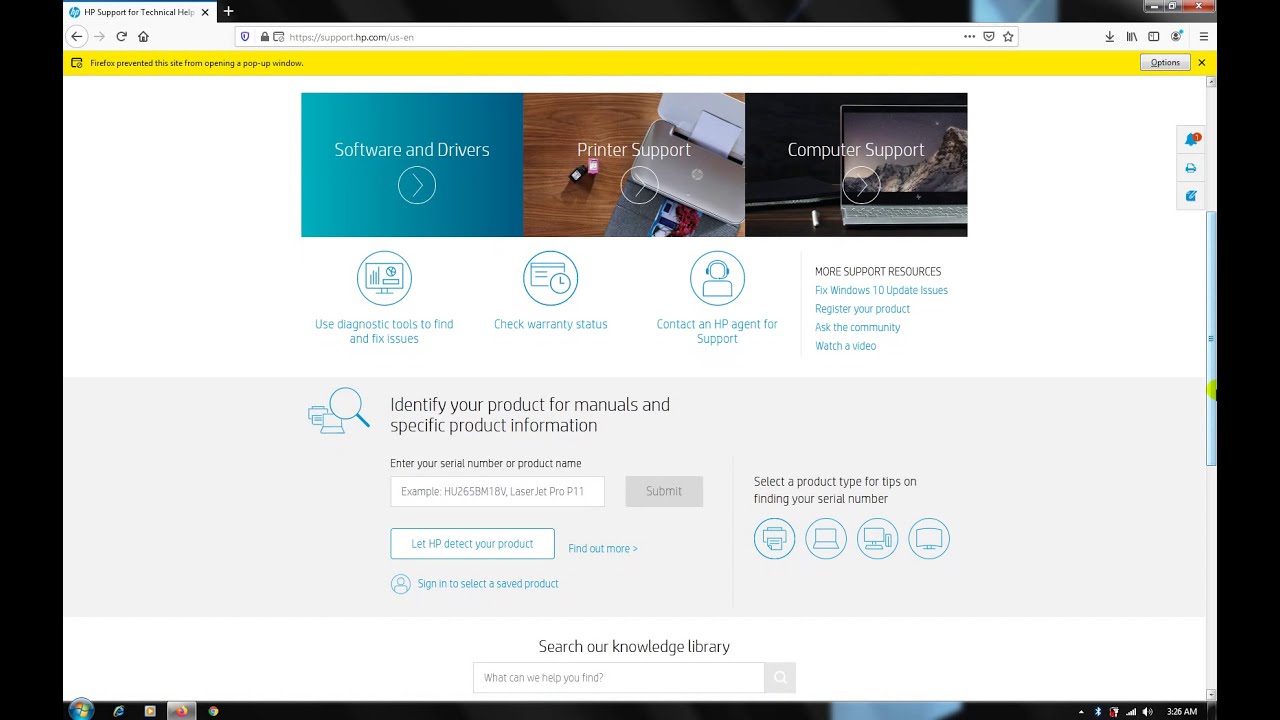Open Chrome from the taskbar
Screen dimensions: 1280x720
pyautogui.click(x=213, y=711)
